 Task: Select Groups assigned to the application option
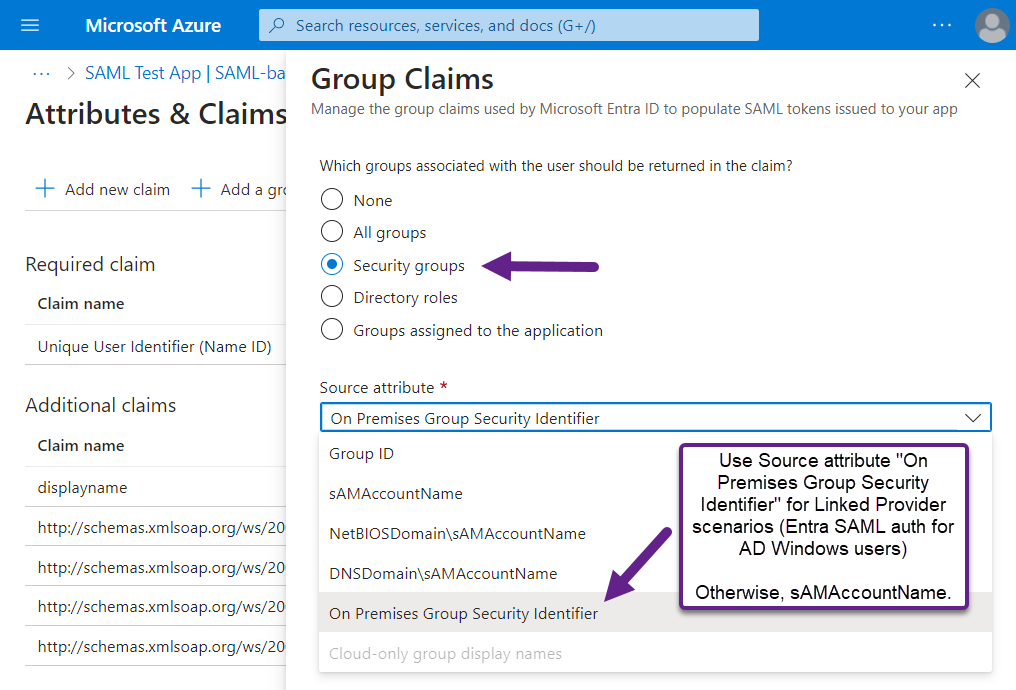(332, 330)
